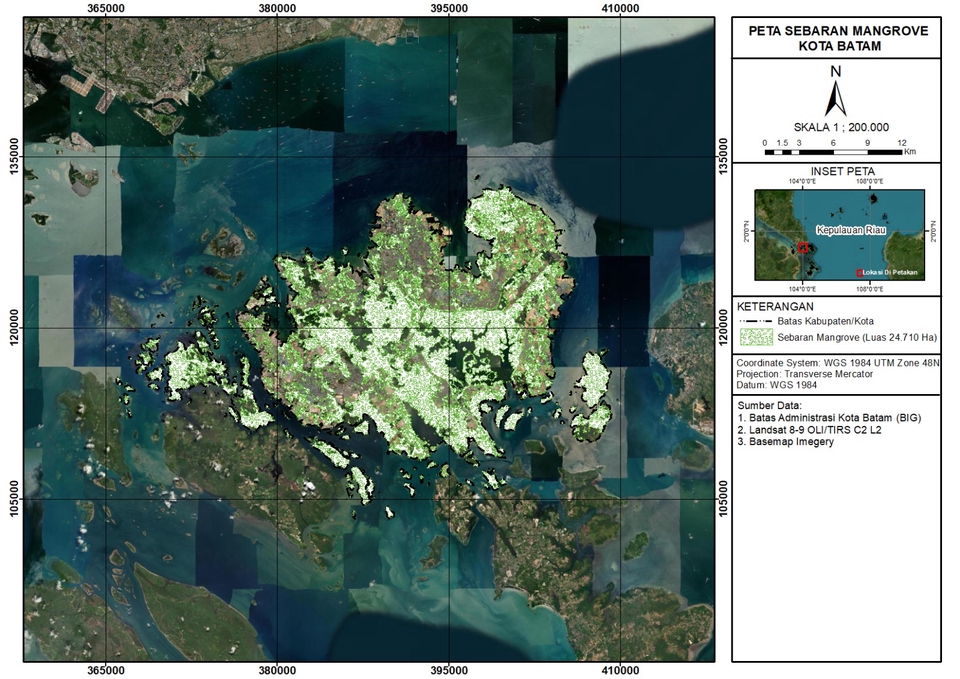Expand the KETERANGAN legend section
Viewport: 960px width, 679px height.
[x=775, y=305]
